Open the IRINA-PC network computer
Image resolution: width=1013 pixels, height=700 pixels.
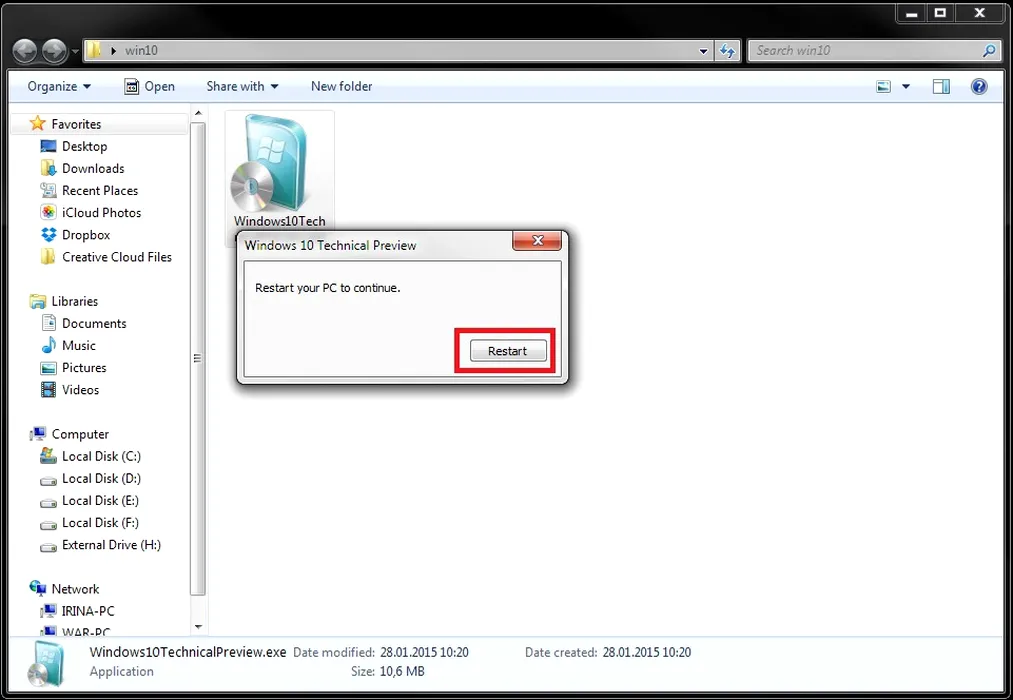(x=88, y=611)
